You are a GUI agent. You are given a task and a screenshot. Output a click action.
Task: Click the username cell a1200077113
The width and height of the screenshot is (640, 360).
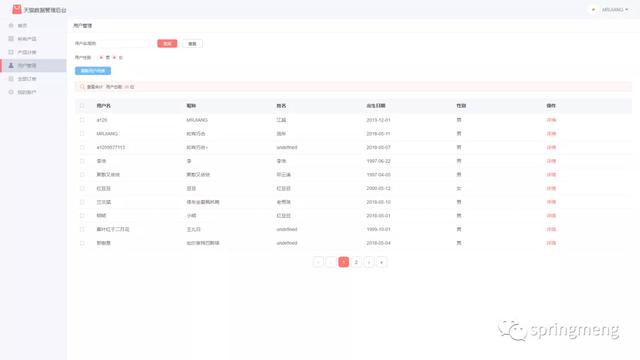111,147
